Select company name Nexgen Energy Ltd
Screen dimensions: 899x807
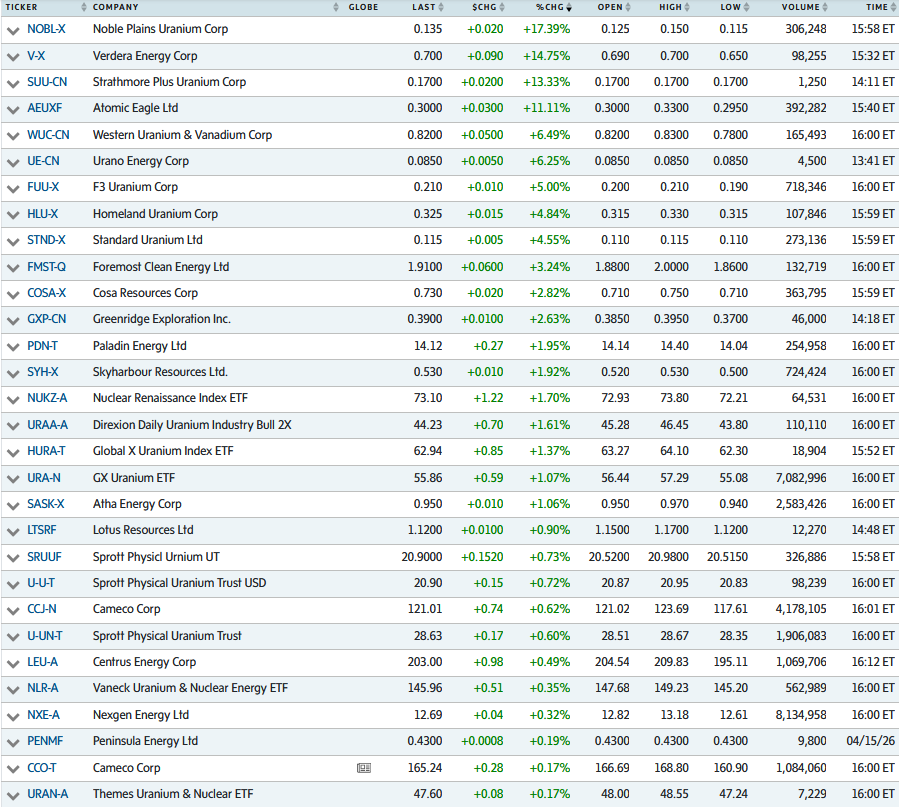click(140, 715)
